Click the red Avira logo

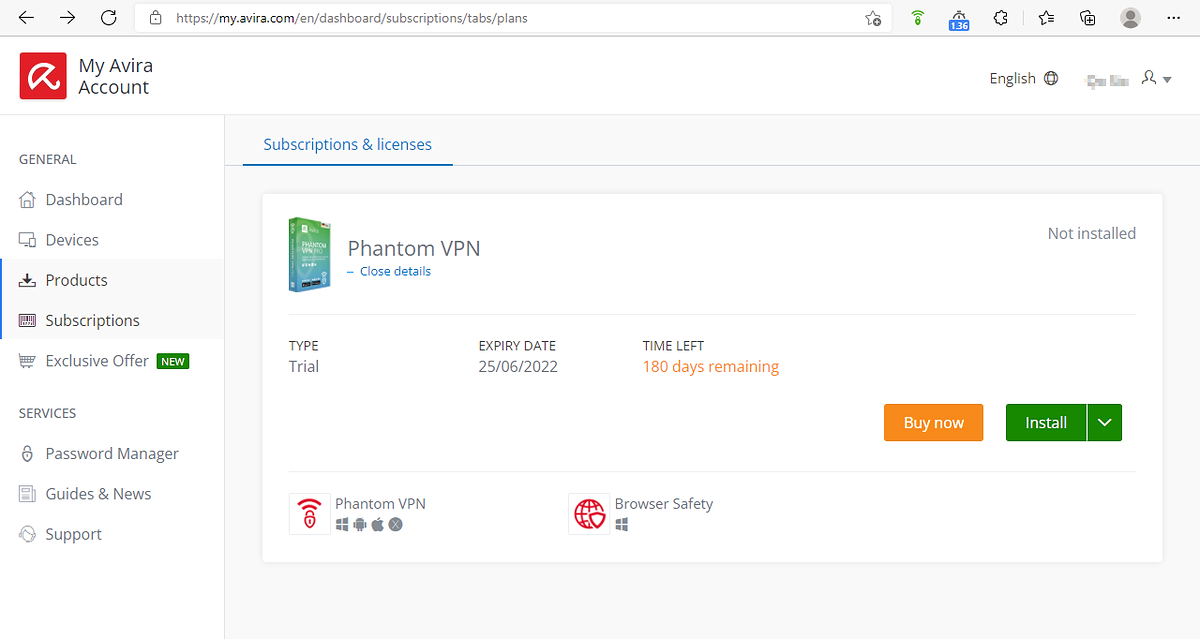click(43, 76)
